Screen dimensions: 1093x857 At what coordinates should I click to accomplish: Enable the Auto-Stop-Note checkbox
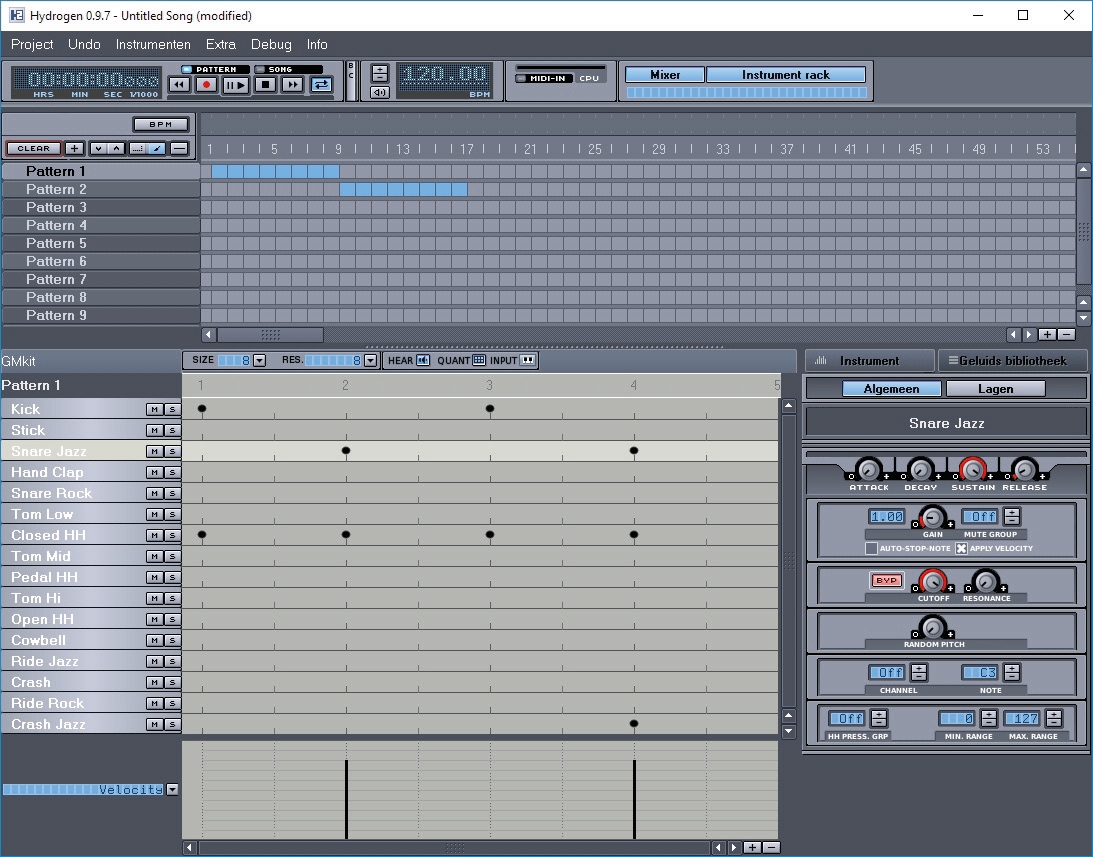(x=871, y=548)
